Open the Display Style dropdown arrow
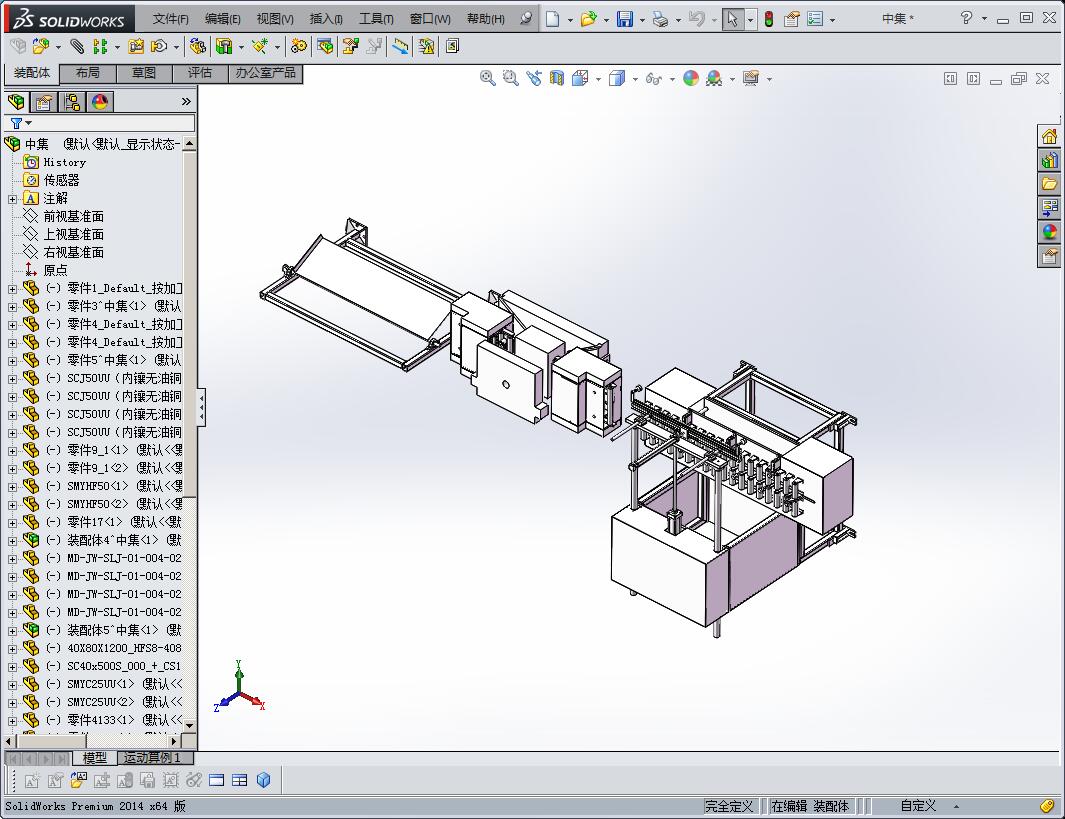Viewport: 1065px width, 819px height. coord(635,79)
